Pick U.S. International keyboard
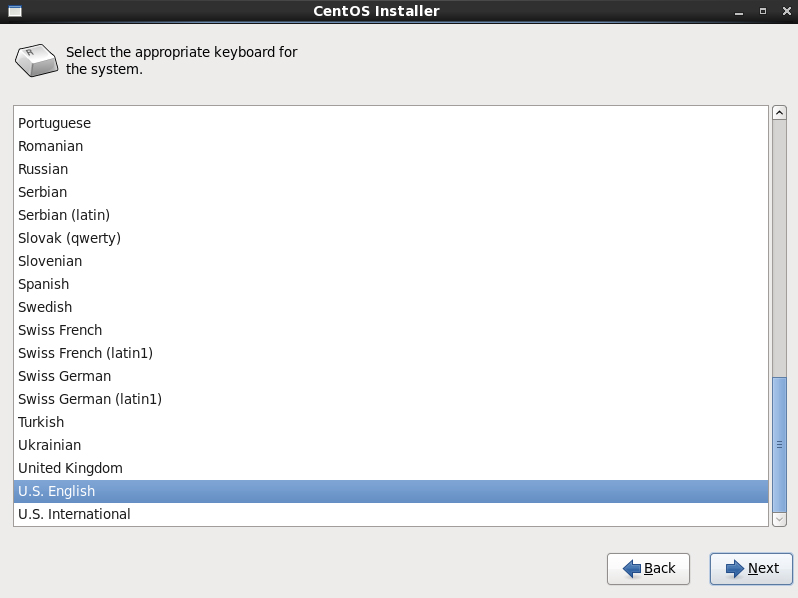The width and height of the screenshot is (798, 598). tap(391, 514)
